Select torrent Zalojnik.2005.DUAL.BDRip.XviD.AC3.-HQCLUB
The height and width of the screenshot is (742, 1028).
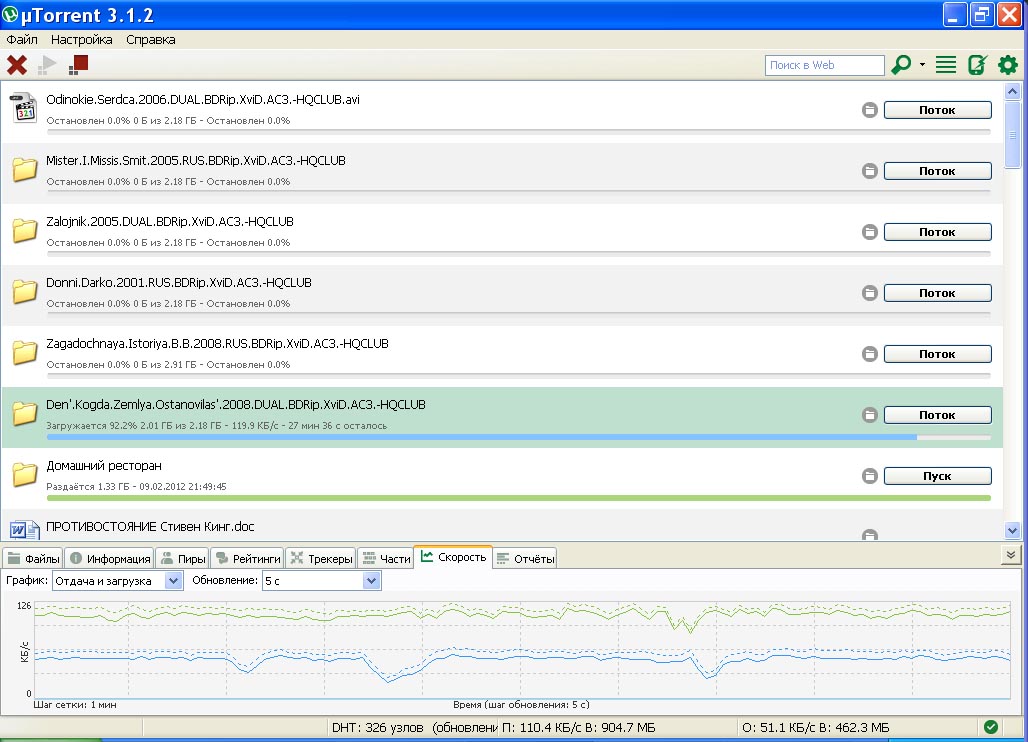[x=170, y=222]
